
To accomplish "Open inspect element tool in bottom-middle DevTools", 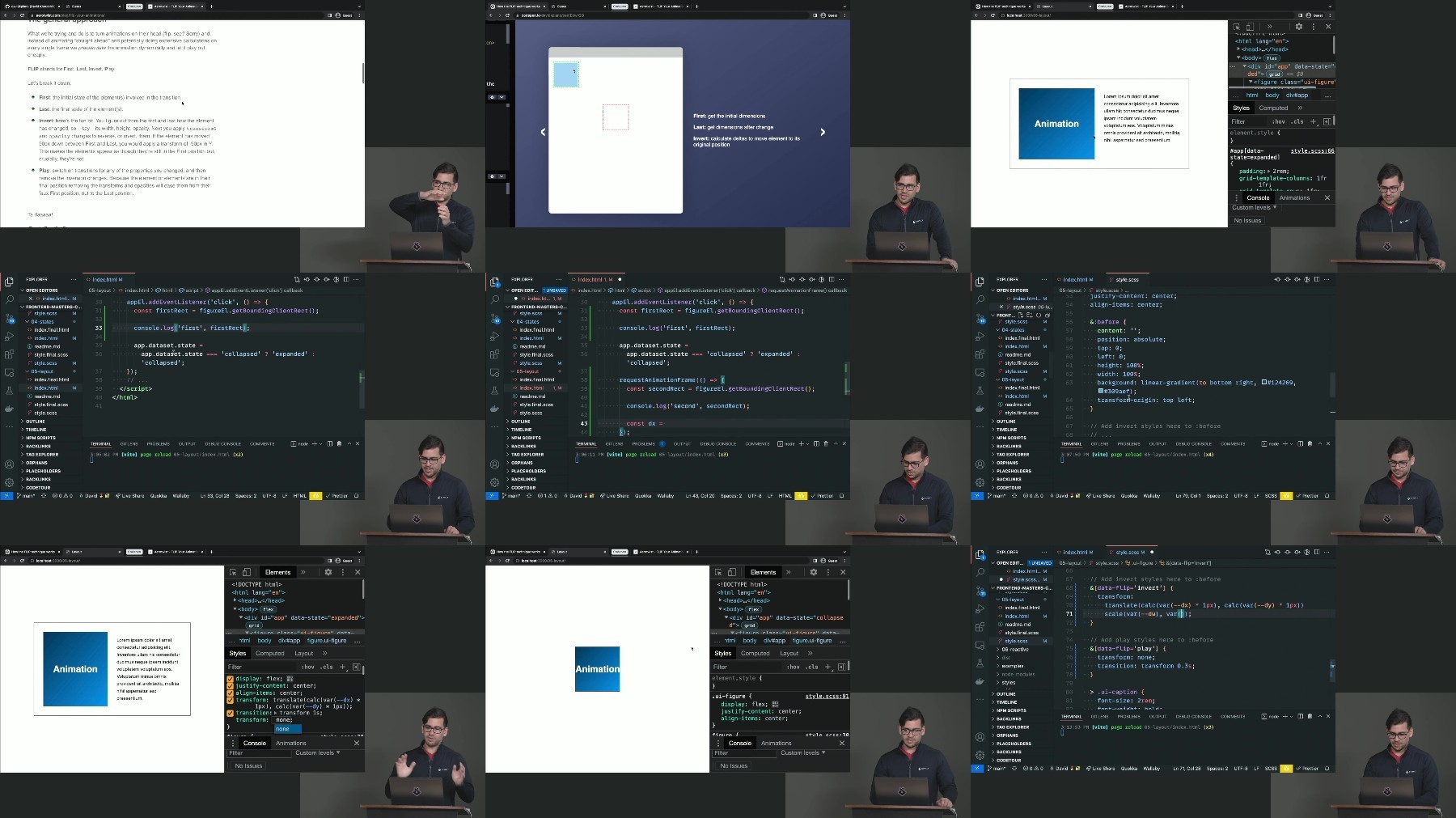I will (x=718, y=572).
